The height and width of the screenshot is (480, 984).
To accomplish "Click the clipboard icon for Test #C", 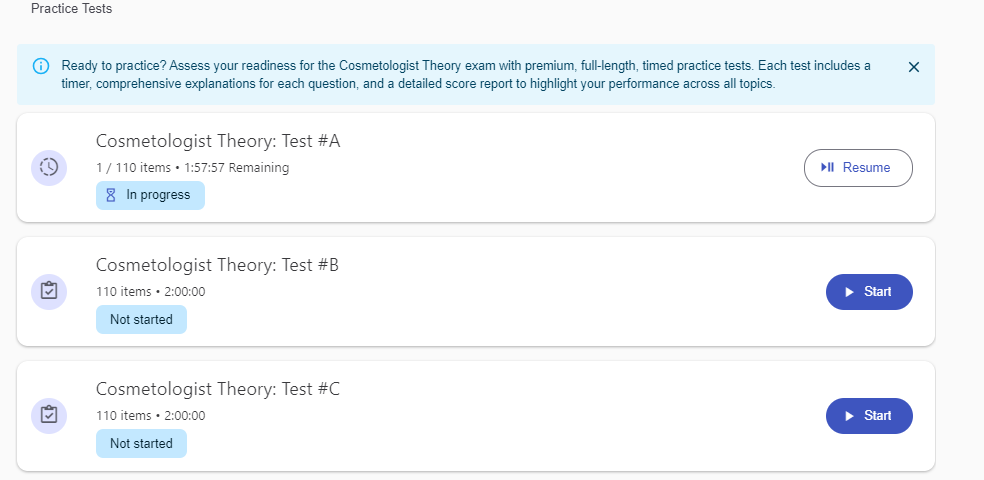I will coord(49,415).
